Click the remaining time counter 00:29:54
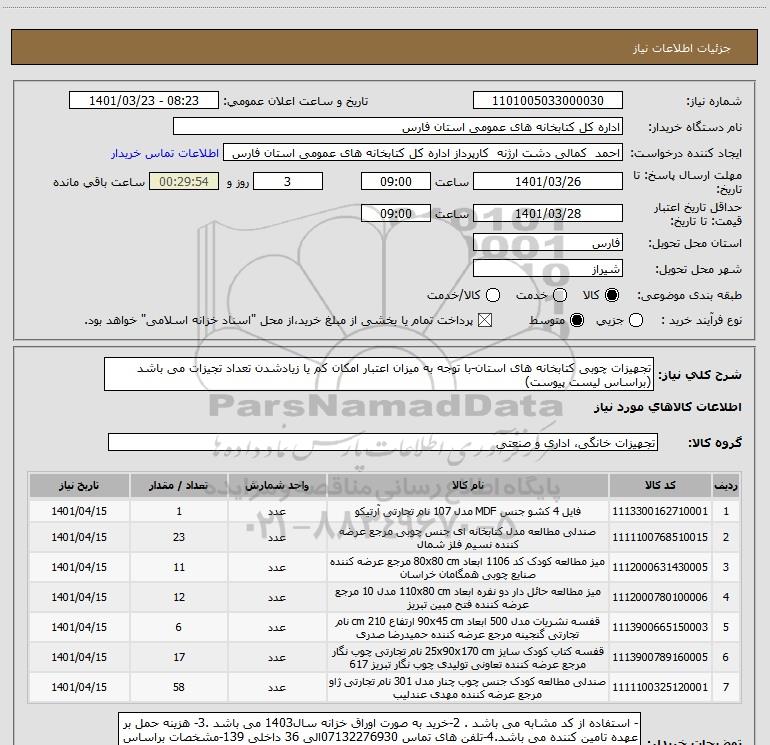 [184, 181]
